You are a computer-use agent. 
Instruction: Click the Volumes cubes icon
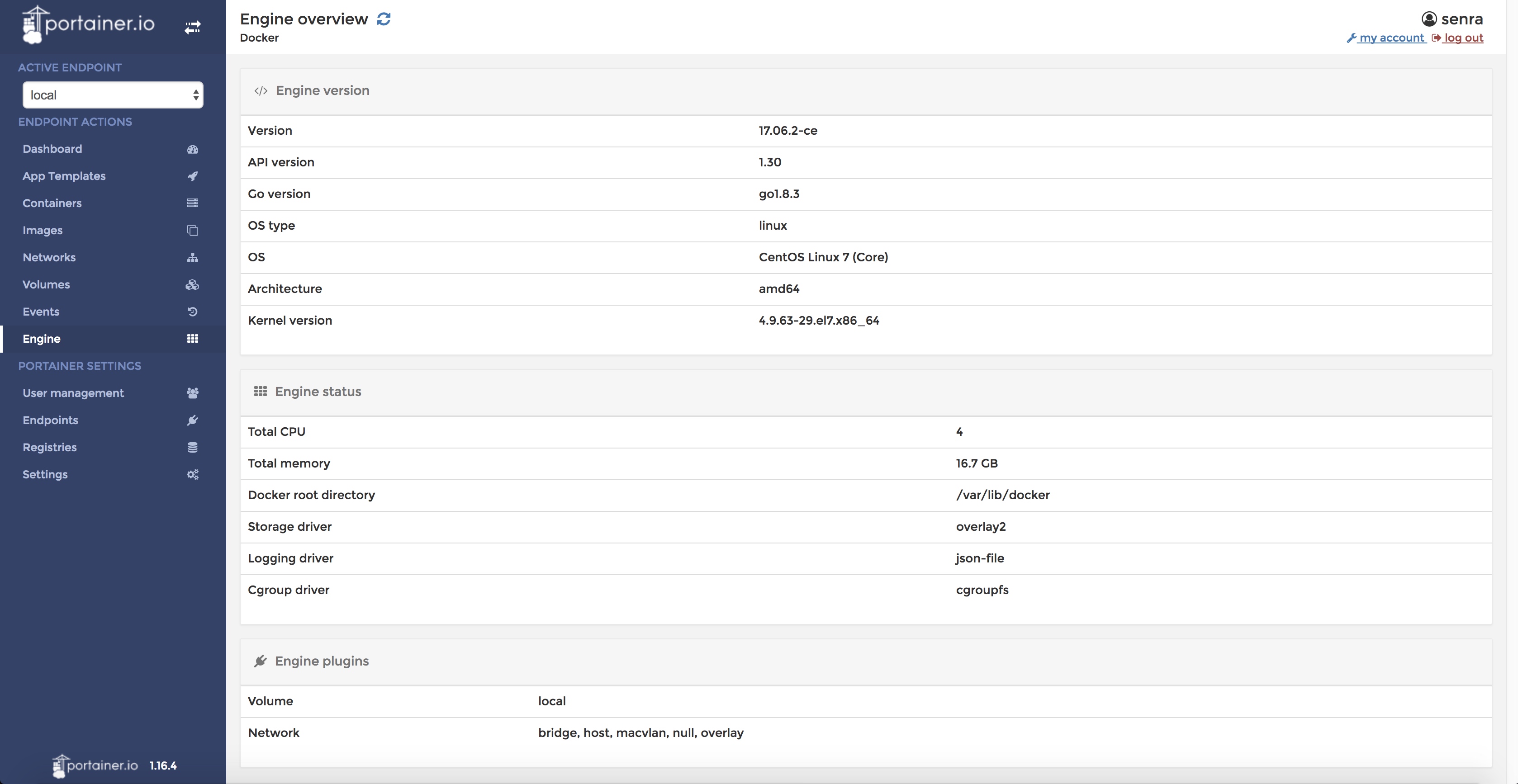(x=192, y=284)
